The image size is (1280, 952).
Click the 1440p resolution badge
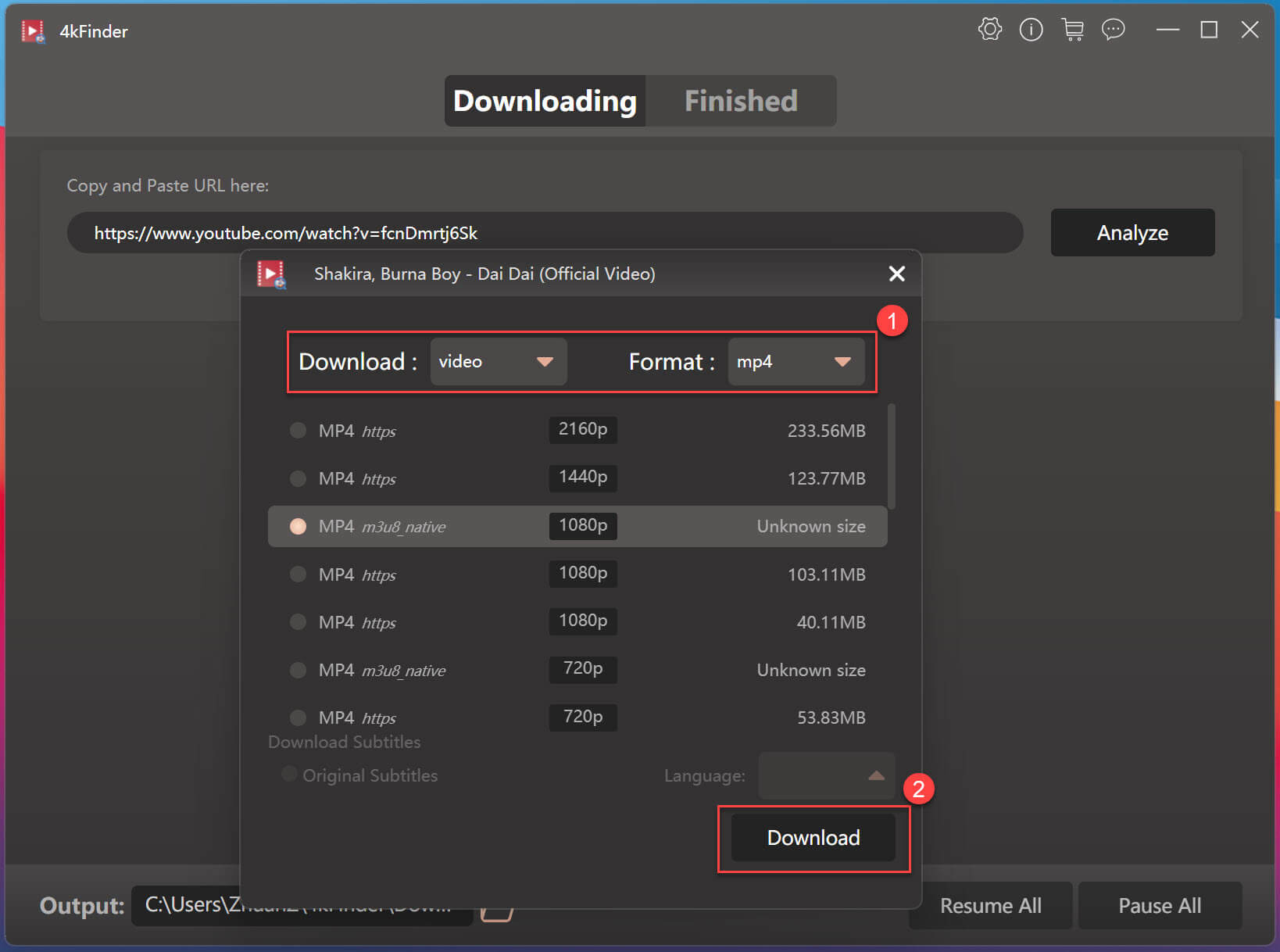pyautogui.click(x=583, y=477)
